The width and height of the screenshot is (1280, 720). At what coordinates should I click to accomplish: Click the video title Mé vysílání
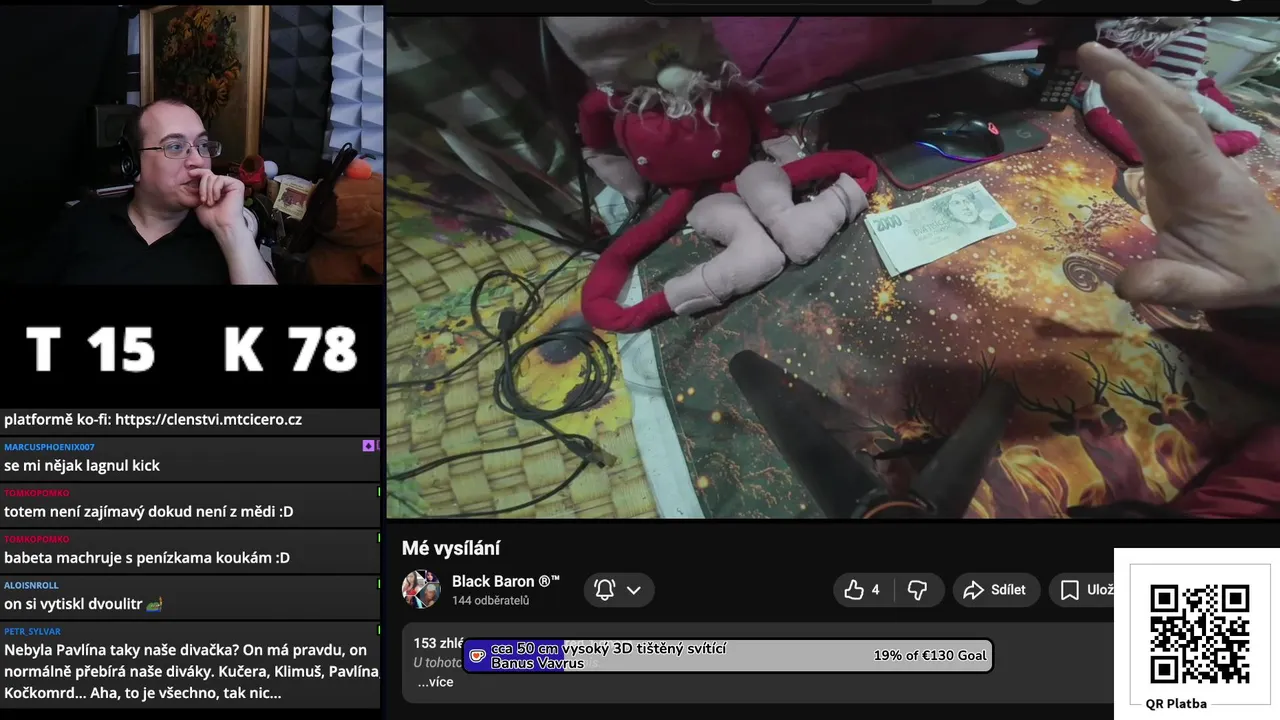coord(451,548)
